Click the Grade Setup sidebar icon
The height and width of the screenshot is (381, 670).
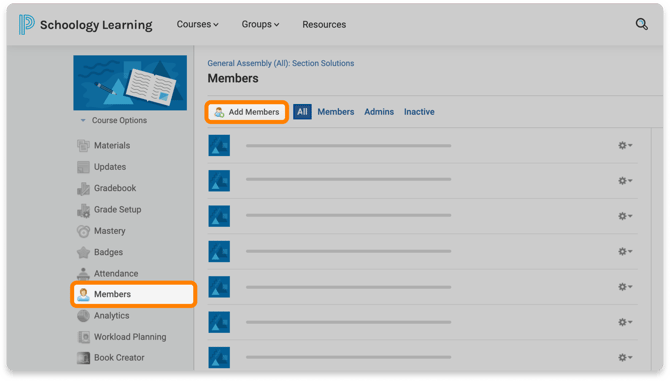83,210
